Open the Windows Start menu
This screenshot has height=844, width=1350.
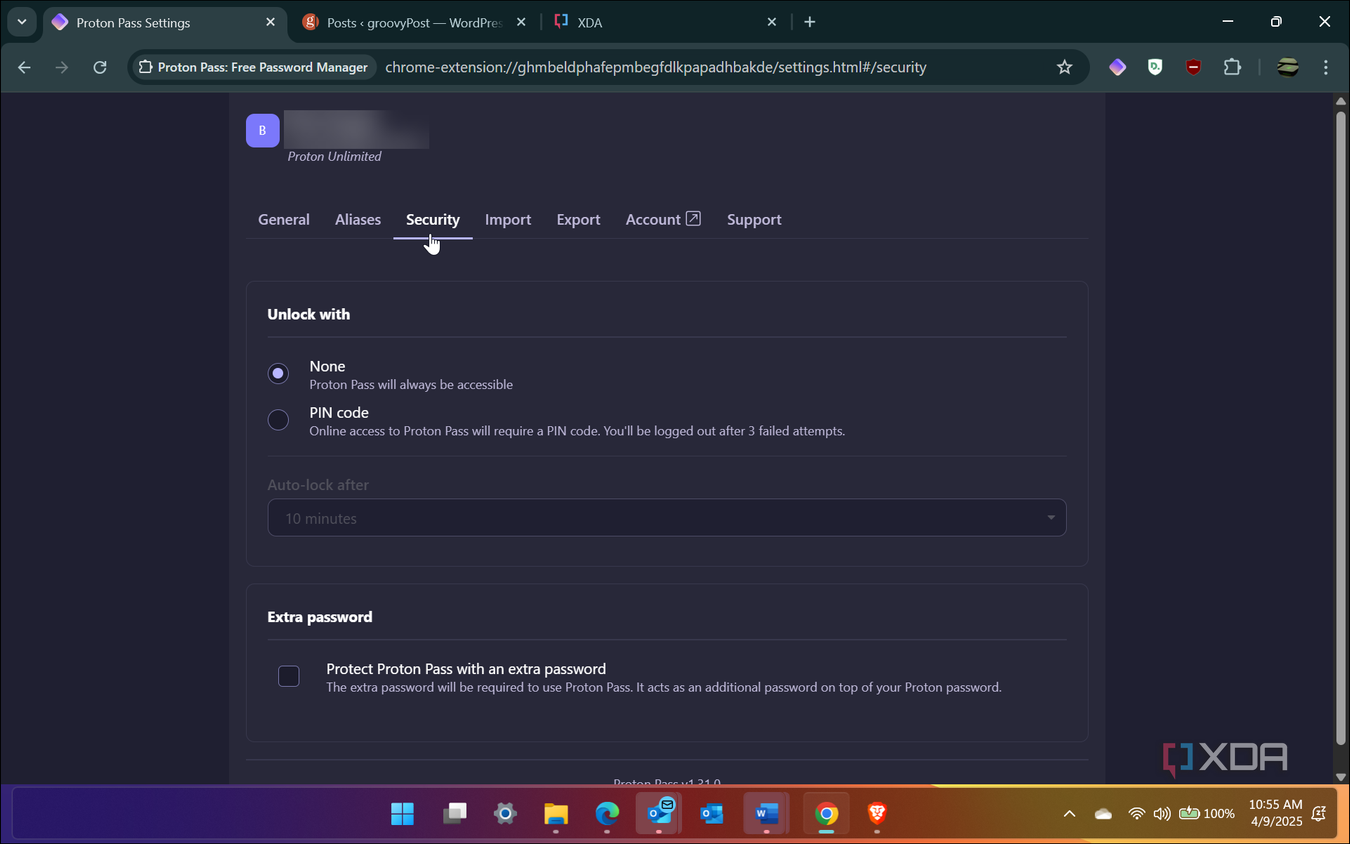point(402,814)
